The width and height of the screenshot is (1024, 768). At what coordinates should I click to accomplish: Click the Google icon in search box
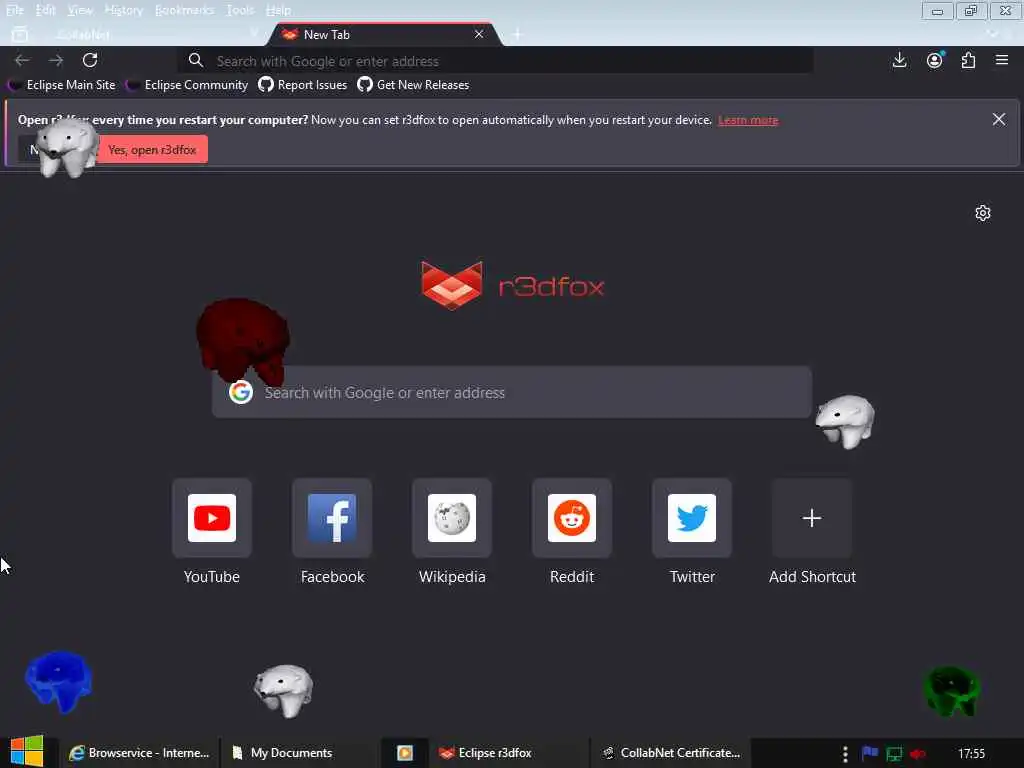click(241, 392)
